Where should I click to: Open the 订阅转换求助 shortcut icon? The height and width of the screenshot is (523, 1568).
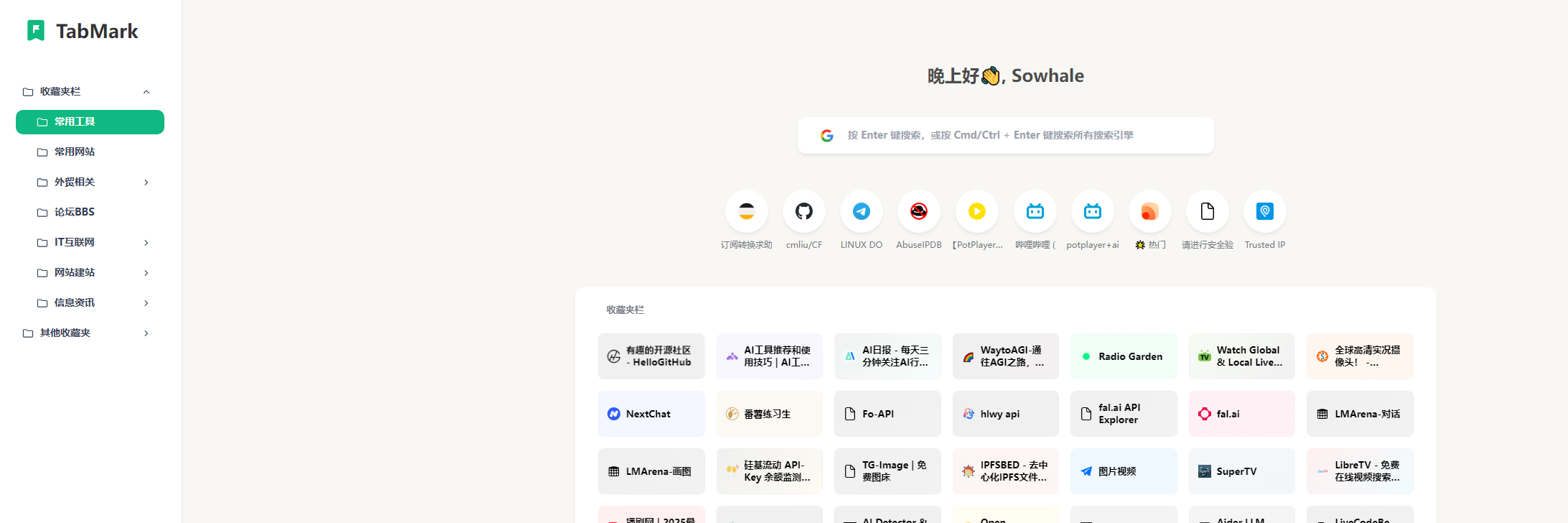coord(747,211)
